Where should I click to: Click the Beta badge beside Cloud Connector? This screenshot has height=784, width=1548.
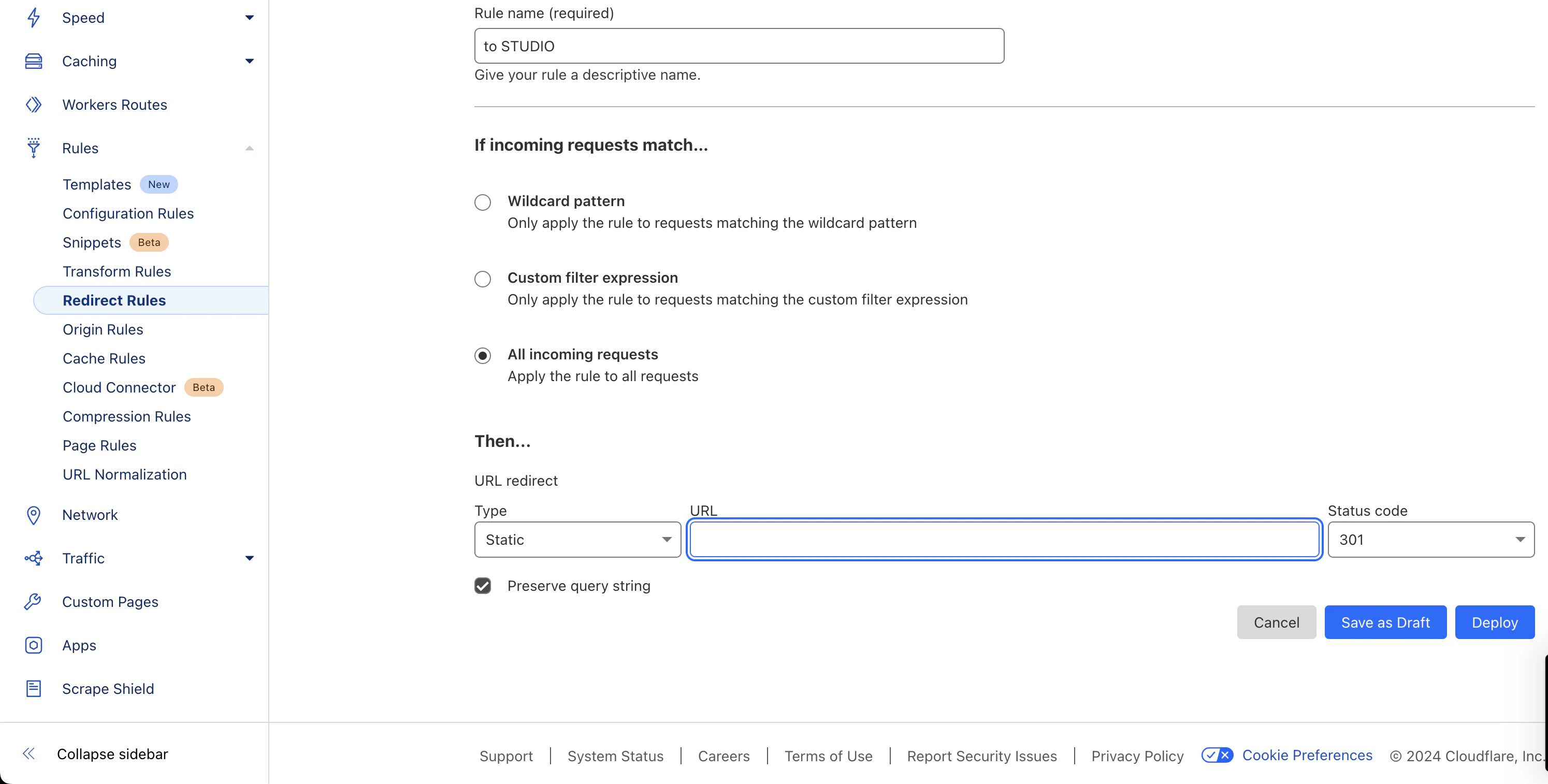point(204,387)
